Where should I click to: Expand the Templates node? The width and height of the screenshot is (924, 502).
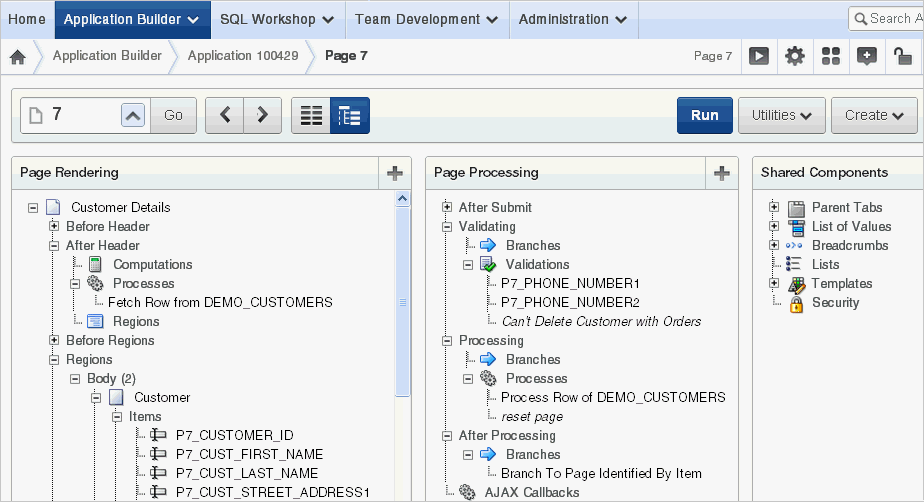[774, 283]
